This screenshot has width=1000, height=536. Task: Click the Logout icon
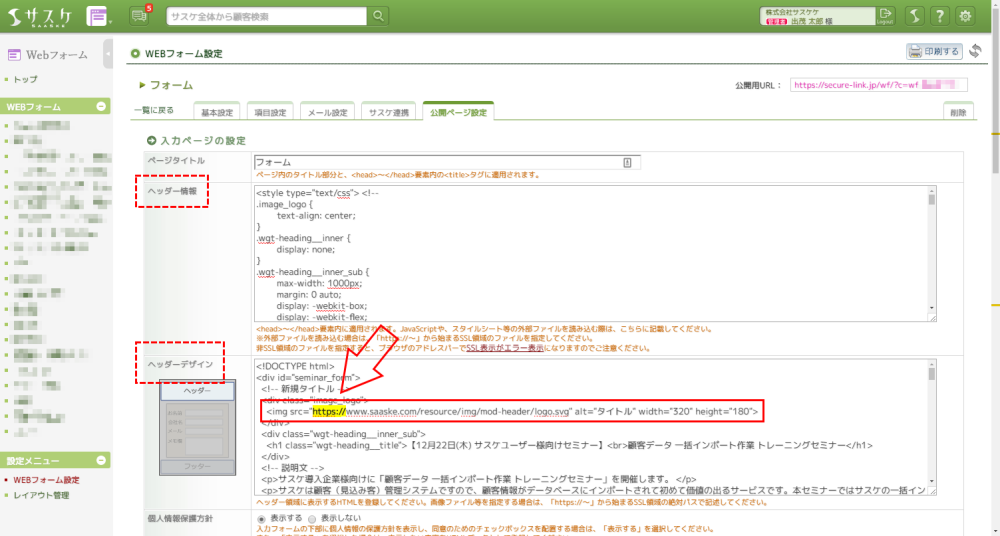pos(886,15)
